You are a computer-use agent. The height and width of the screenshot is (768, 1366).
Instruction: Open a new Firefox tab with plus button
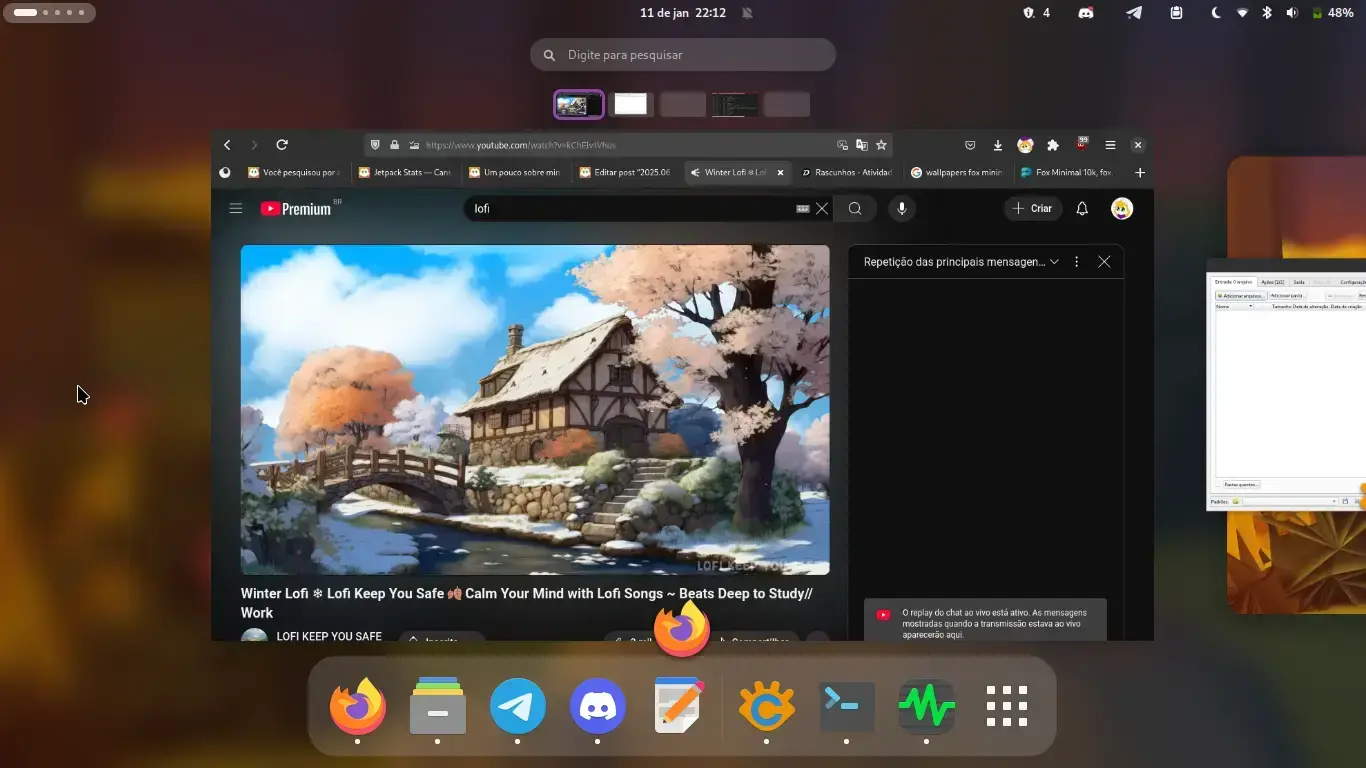(1139, 172)
